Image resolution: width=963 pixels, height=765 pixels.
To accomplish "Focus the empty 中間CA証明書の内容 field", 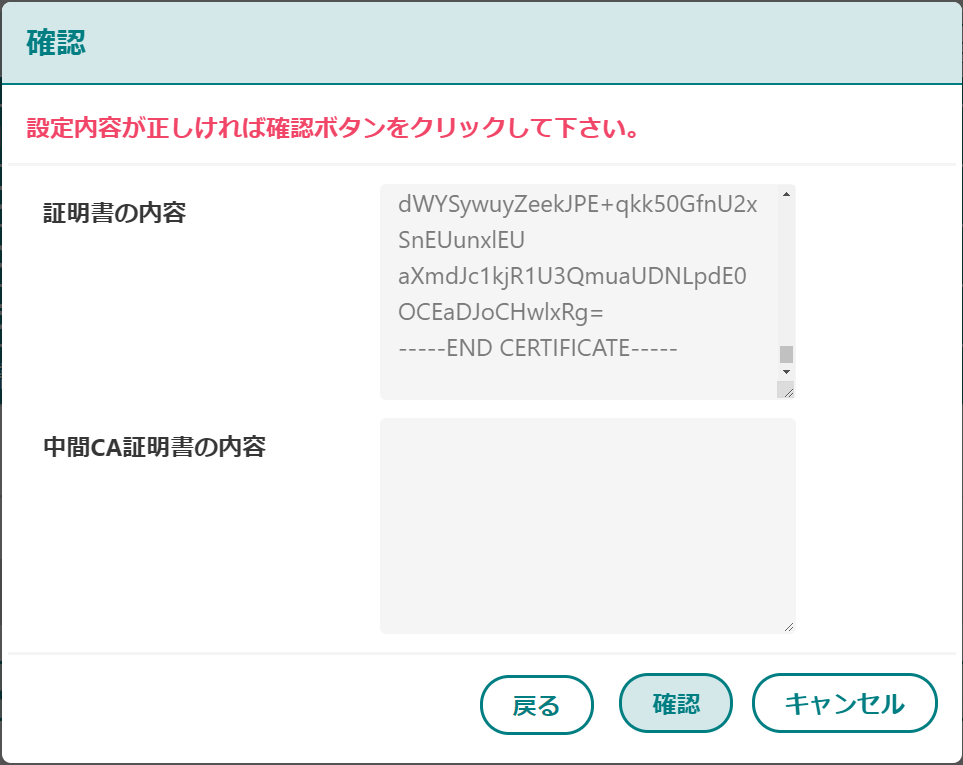I will (588, 526).
